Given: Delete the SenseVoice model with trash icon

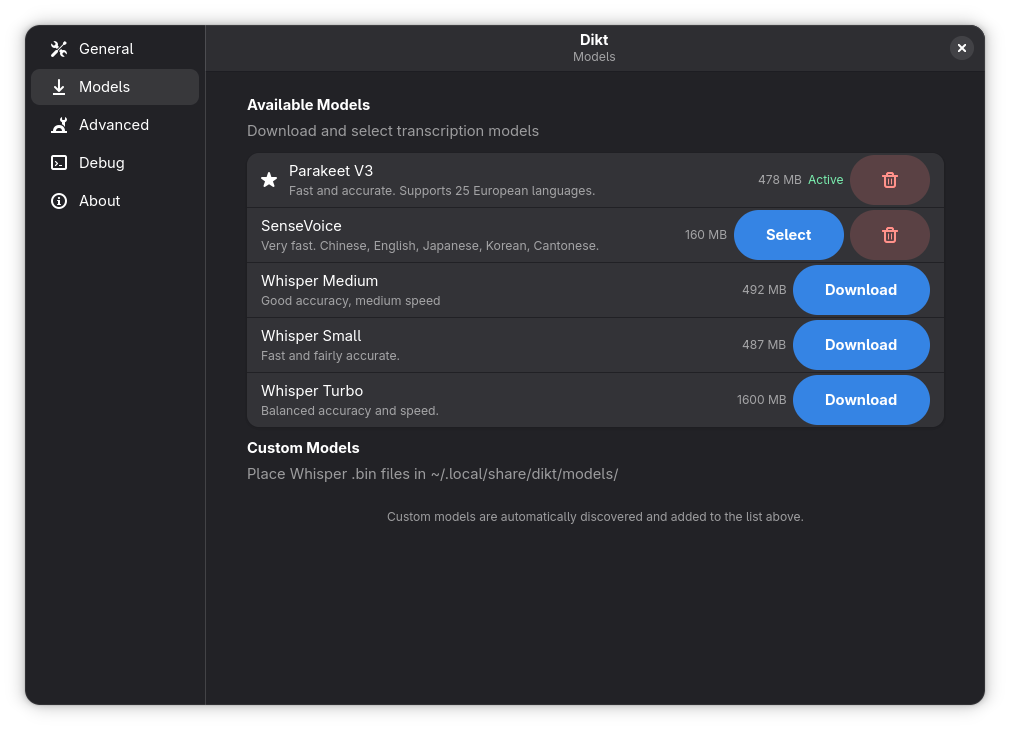Looking at the screenshot, I should (x=889, y=235).
